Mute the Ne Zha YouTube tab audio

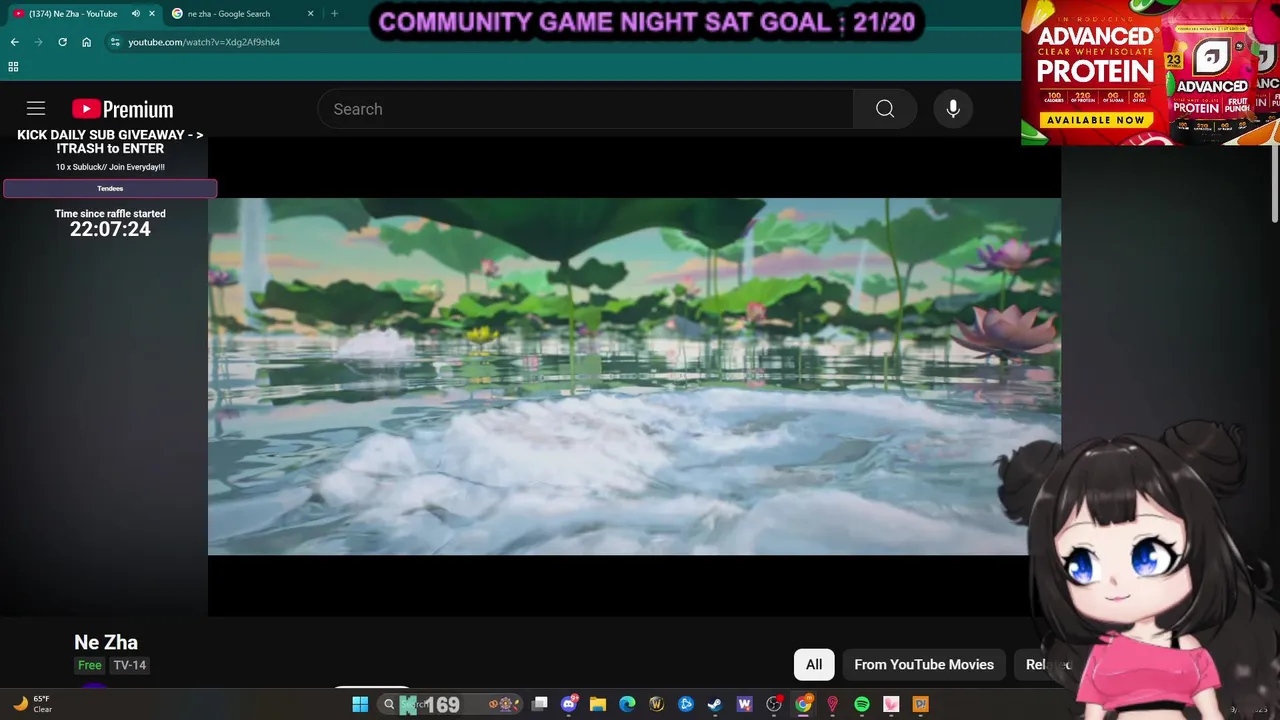click(136, 14)
